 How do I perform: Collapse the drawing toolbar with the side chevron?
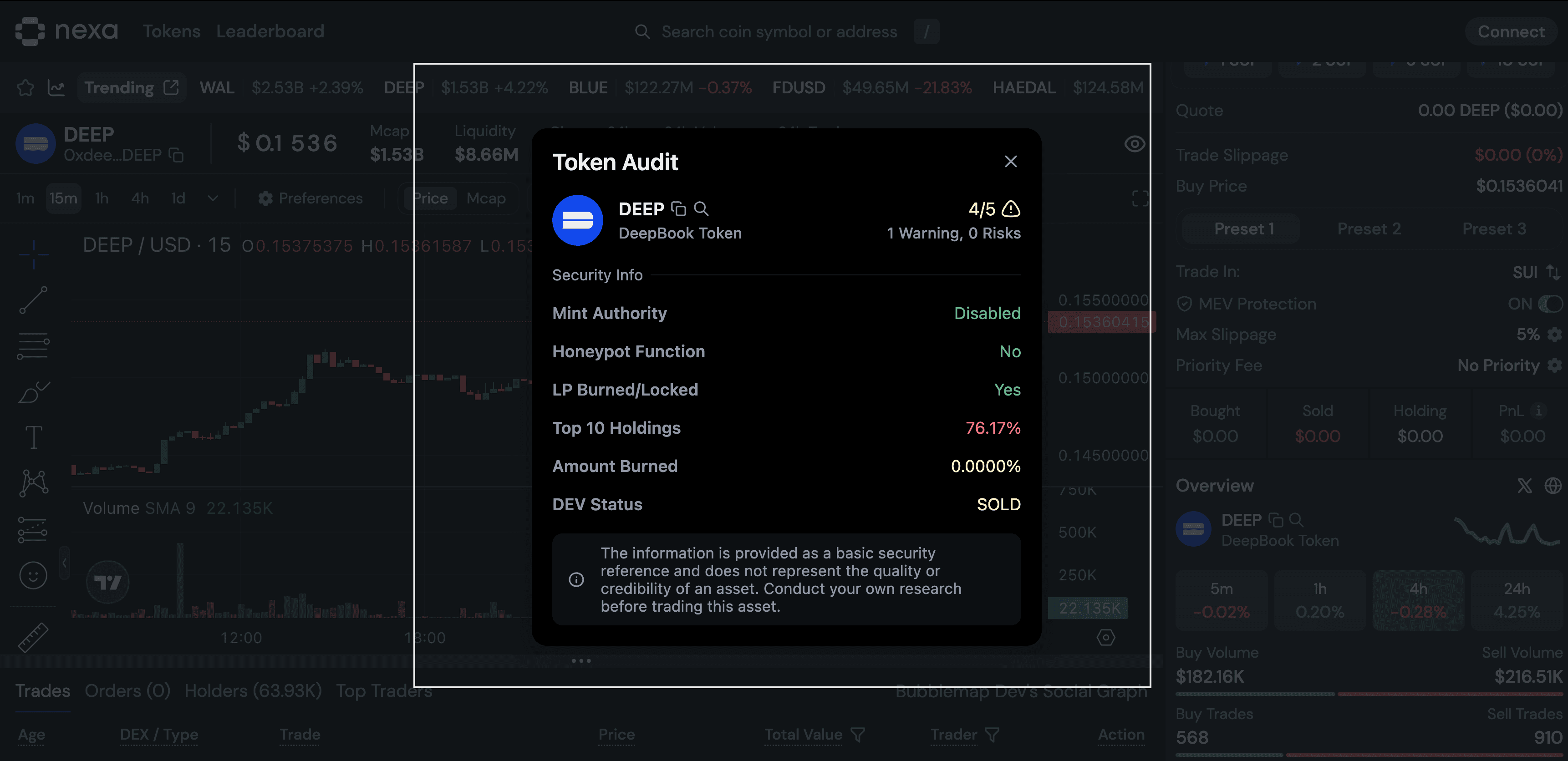coord(64,563)
